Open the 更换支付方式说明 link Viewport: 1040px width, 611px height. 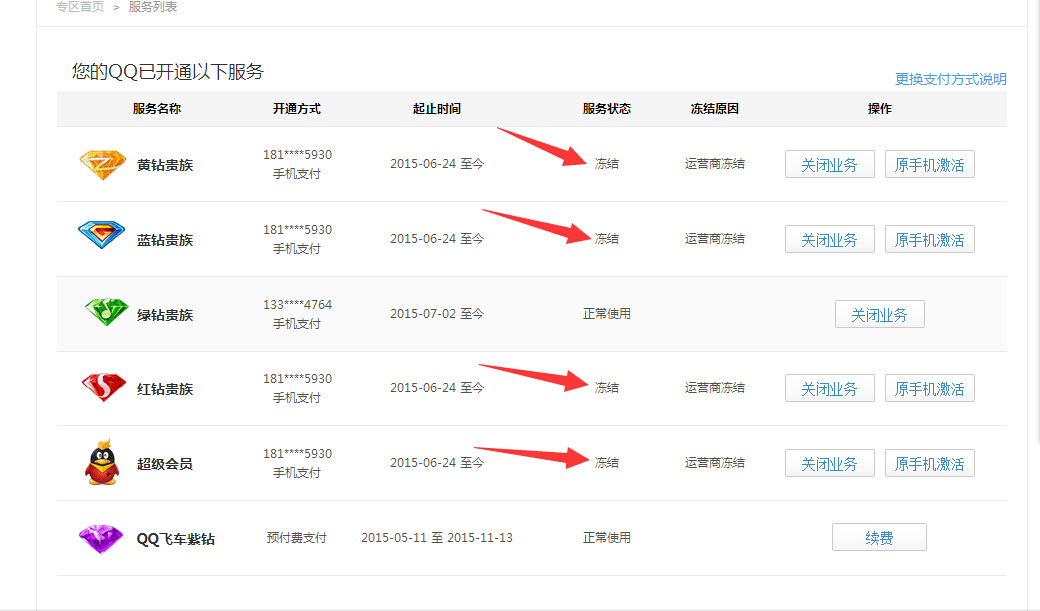(951, 78)
